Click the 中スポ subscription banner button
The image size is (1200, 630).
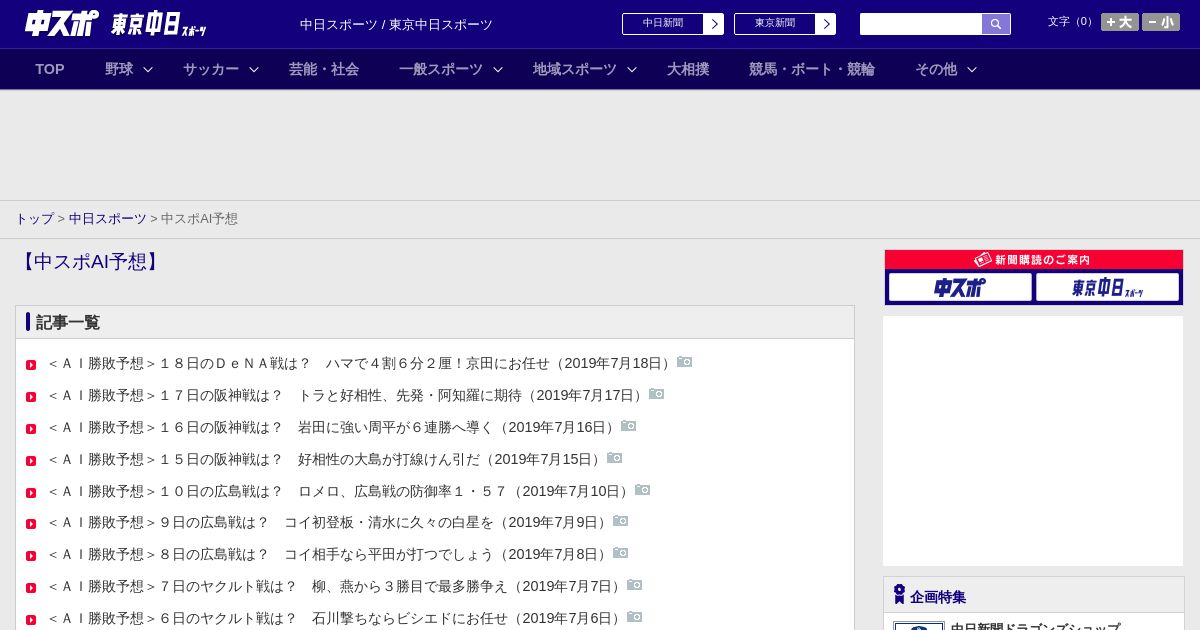coord(960,287)
